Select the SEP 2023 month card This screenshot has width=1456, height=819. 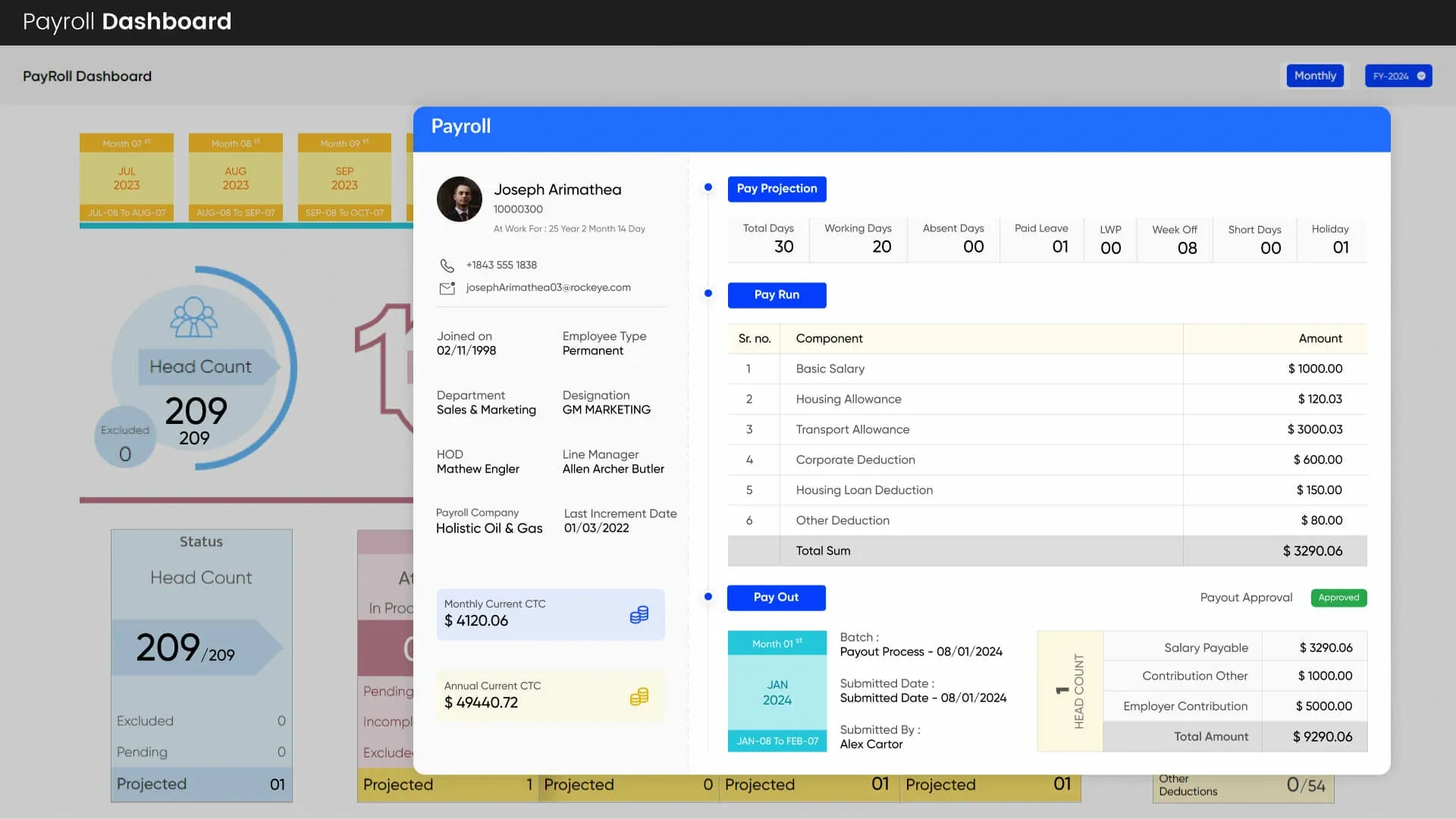(x=344, y=178)
